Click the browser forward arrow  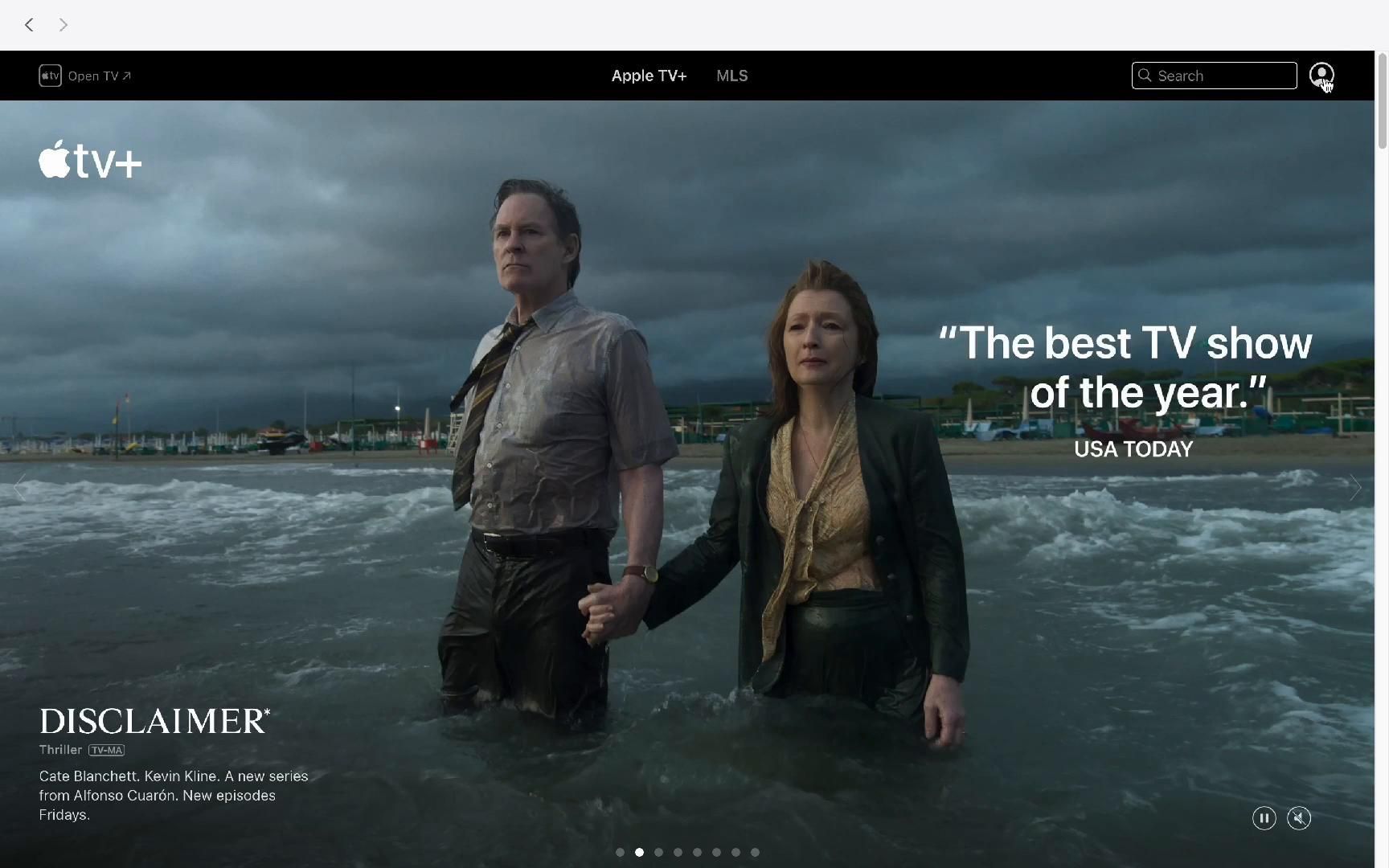[x=64, y=25]
